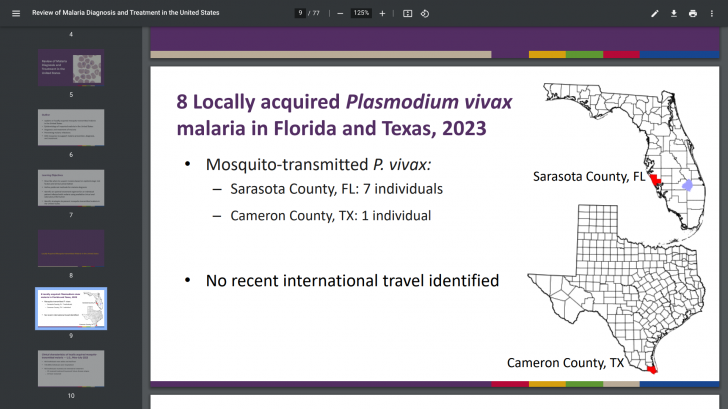Open the more actions three-dot menu
728x409 pixels.
coord(713,13)
